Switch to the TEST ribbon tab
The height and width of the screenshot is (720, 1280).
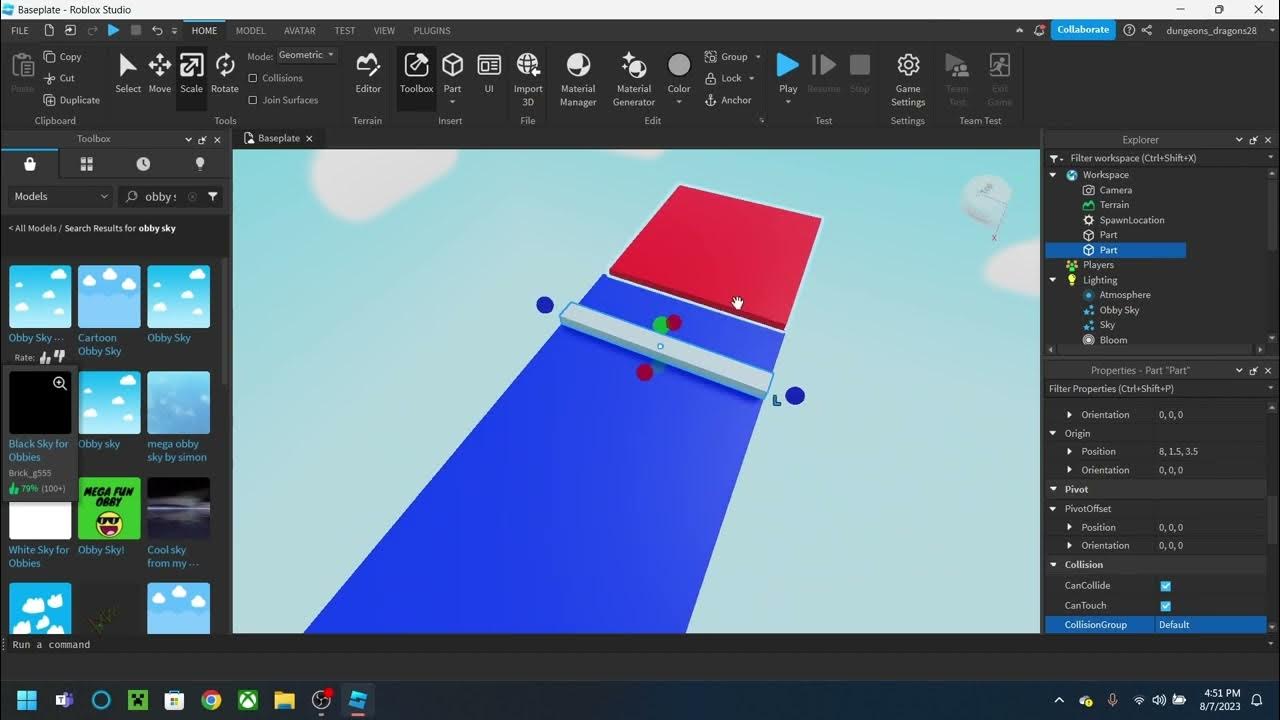pos(344,31)
